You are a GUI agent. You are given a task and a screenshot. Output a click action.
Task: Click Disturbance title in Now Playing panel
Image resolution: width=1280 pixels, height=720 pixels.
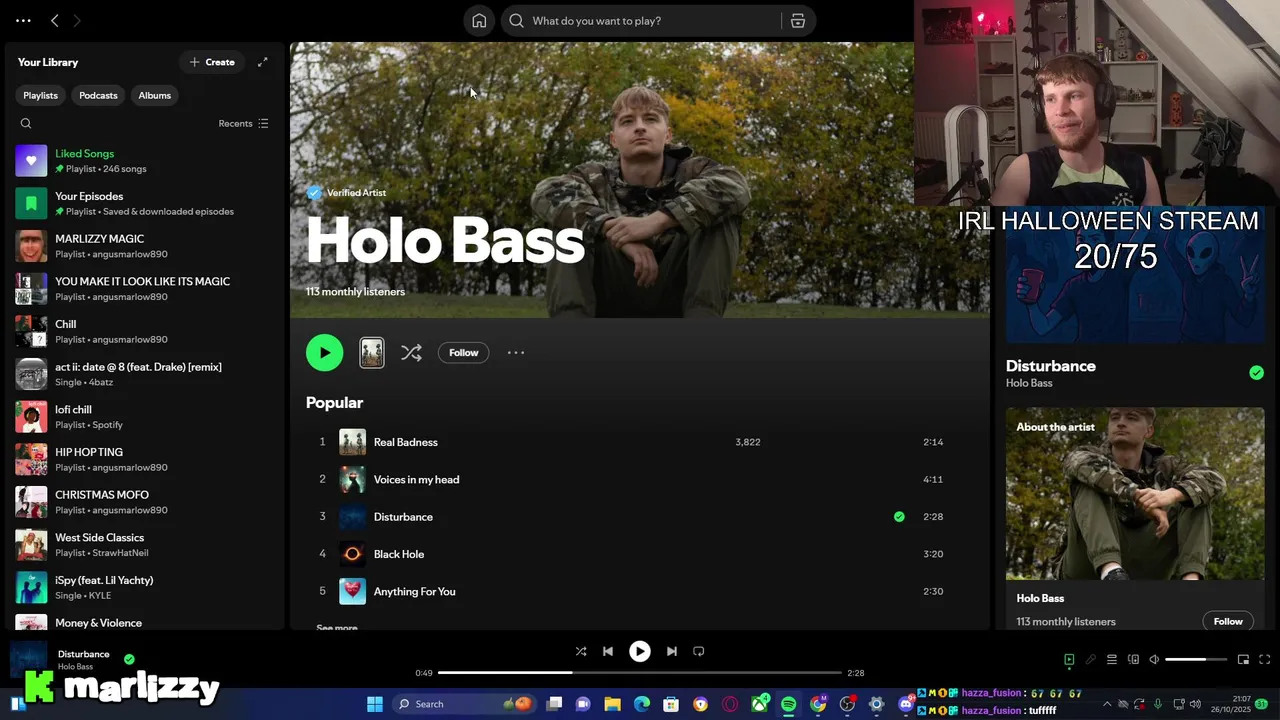pyautogui.click(x=1050, y=366)
